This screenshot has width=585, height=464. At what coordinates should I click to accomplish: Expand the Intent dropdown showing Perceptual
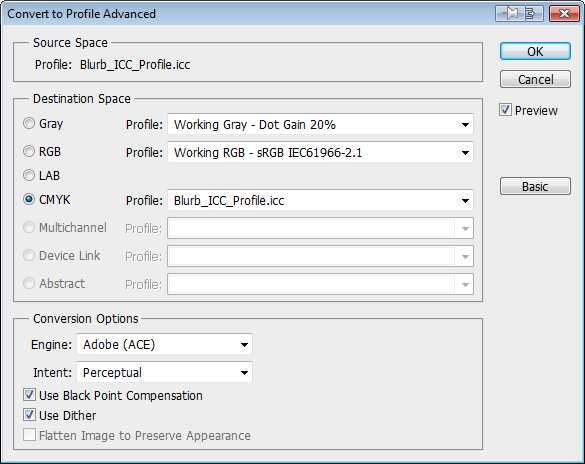(x=165, y=372)
